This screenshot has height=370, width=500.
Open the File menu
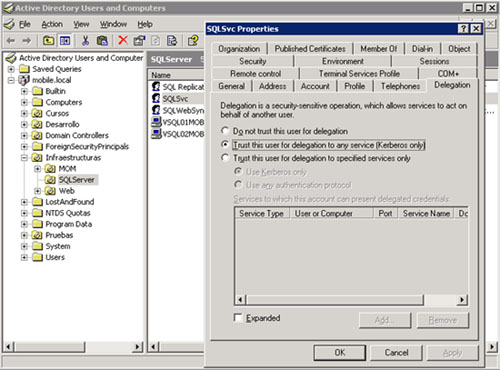pyautogui.click(x=25, y=24)
